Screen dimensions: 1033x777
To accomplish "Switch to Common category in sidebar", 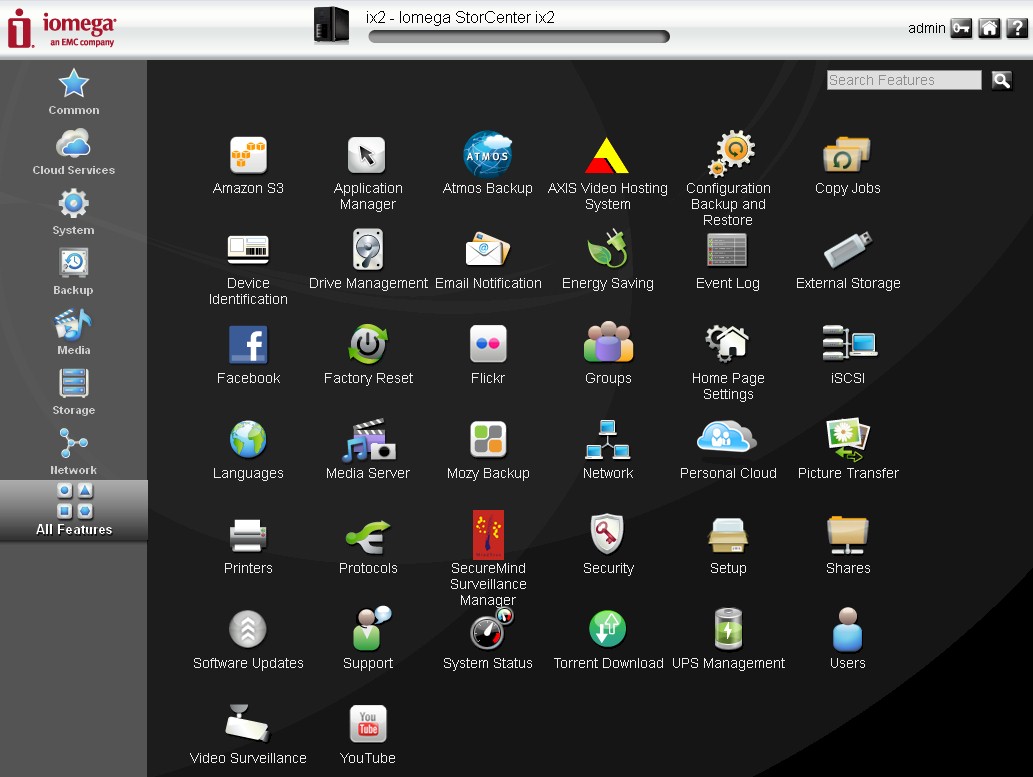I will (74, 92).
